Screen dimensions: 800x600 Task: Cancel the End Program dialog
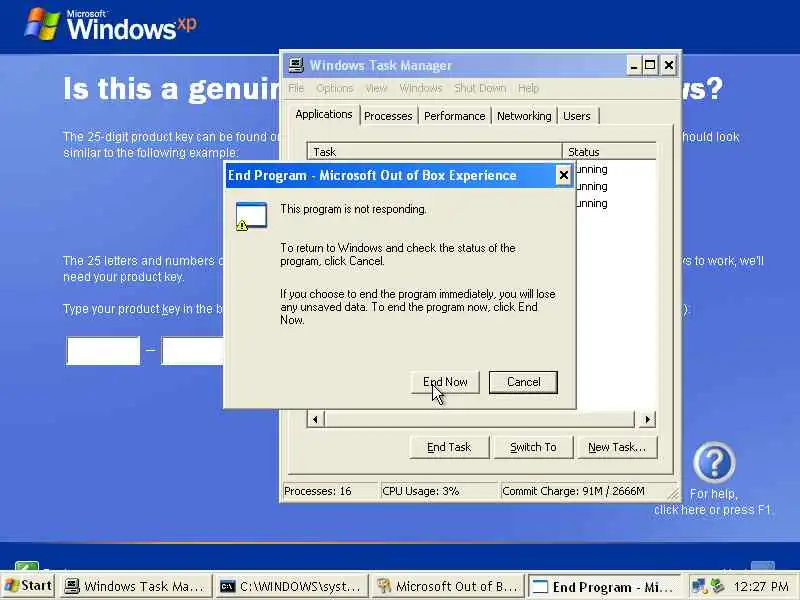523,382
